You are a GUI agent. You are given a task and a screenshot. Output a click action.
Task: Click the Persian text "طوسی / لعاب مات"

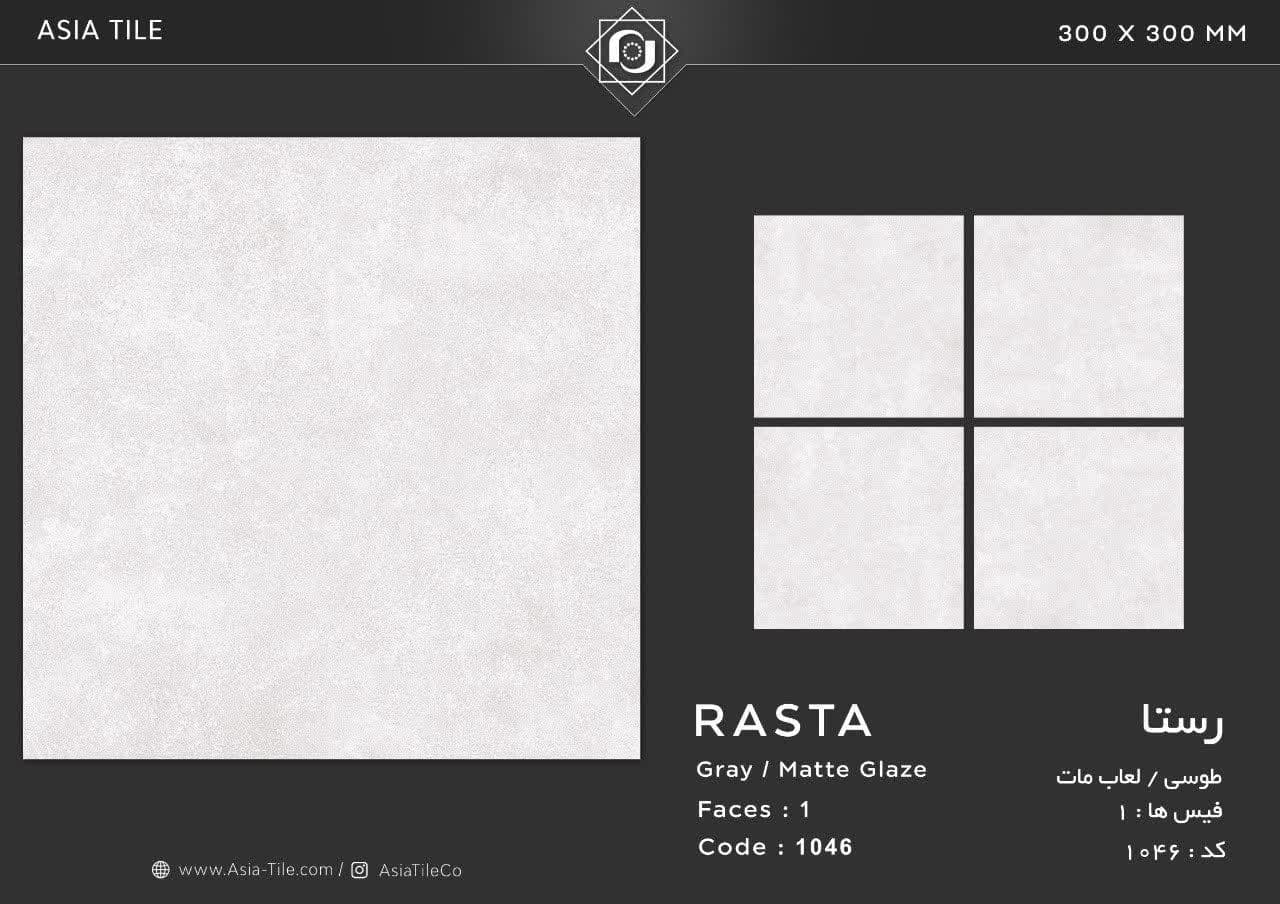tap(1139, 776)
